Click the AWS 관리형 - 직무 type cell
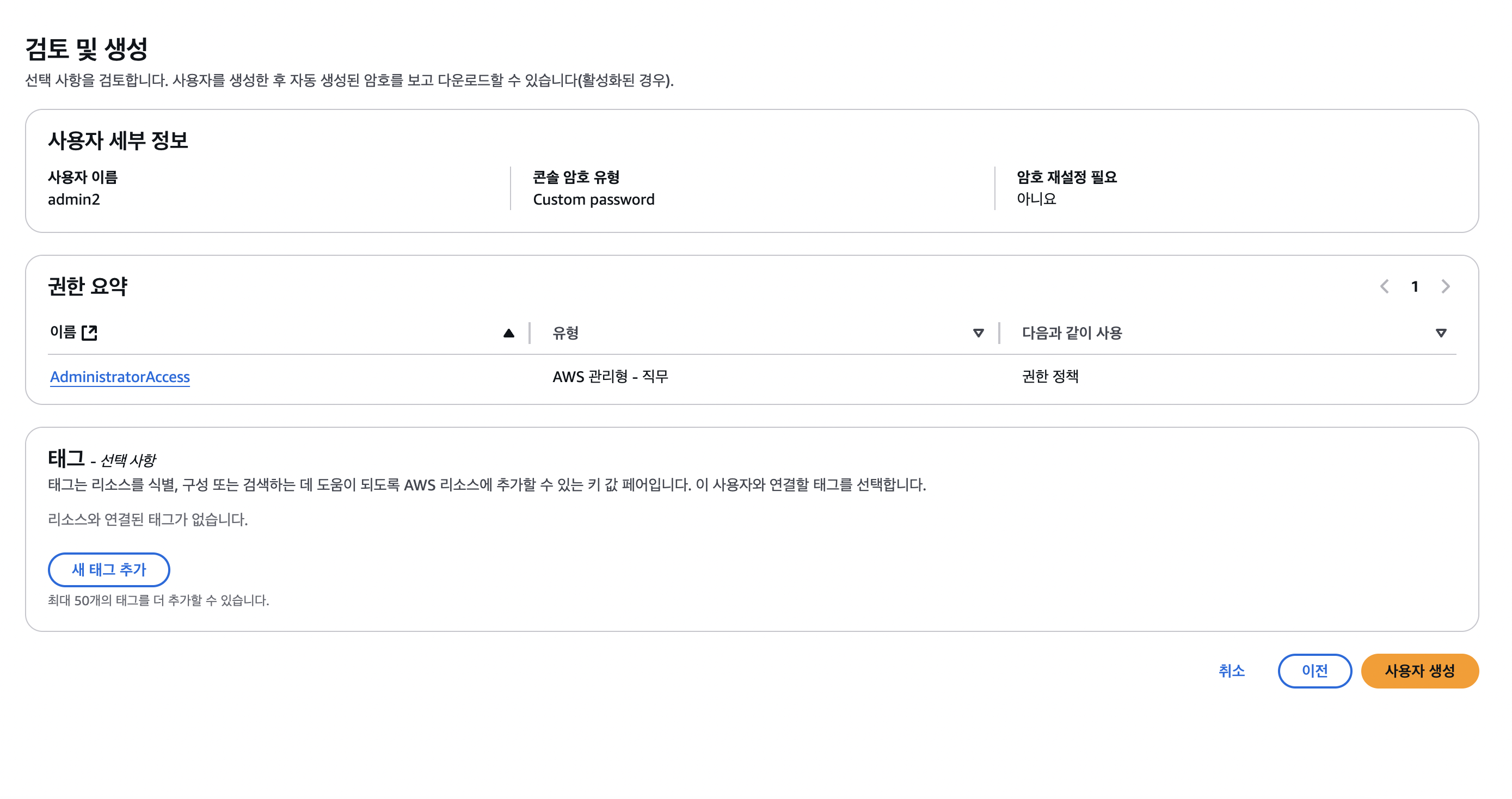This screenshot has width=1512, height=799. point(612,376)
